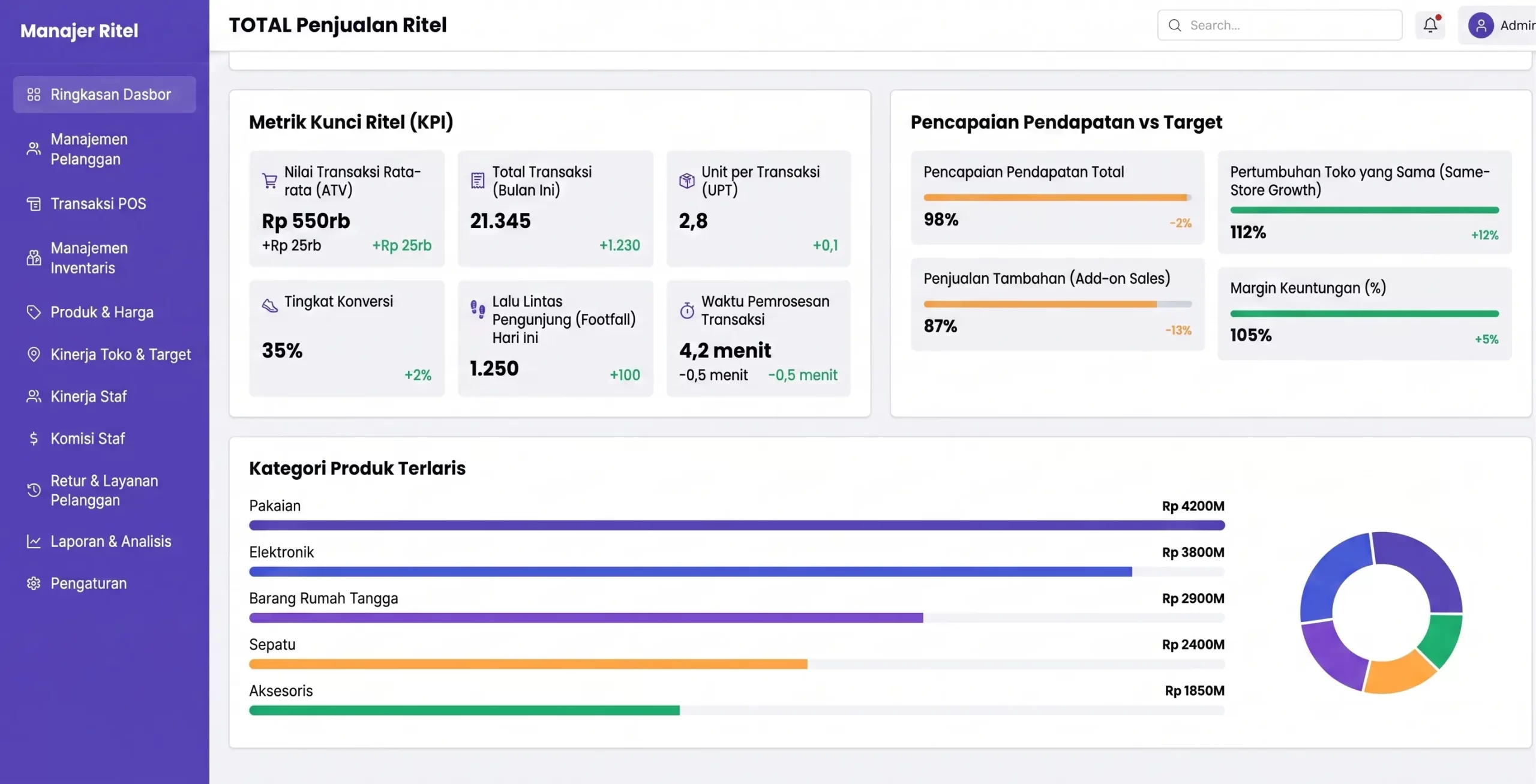The height and width of the screenshot is (784, 1536).
Task: Navigate to Manajemen Inventaris
Action: (x=104, y=258)
